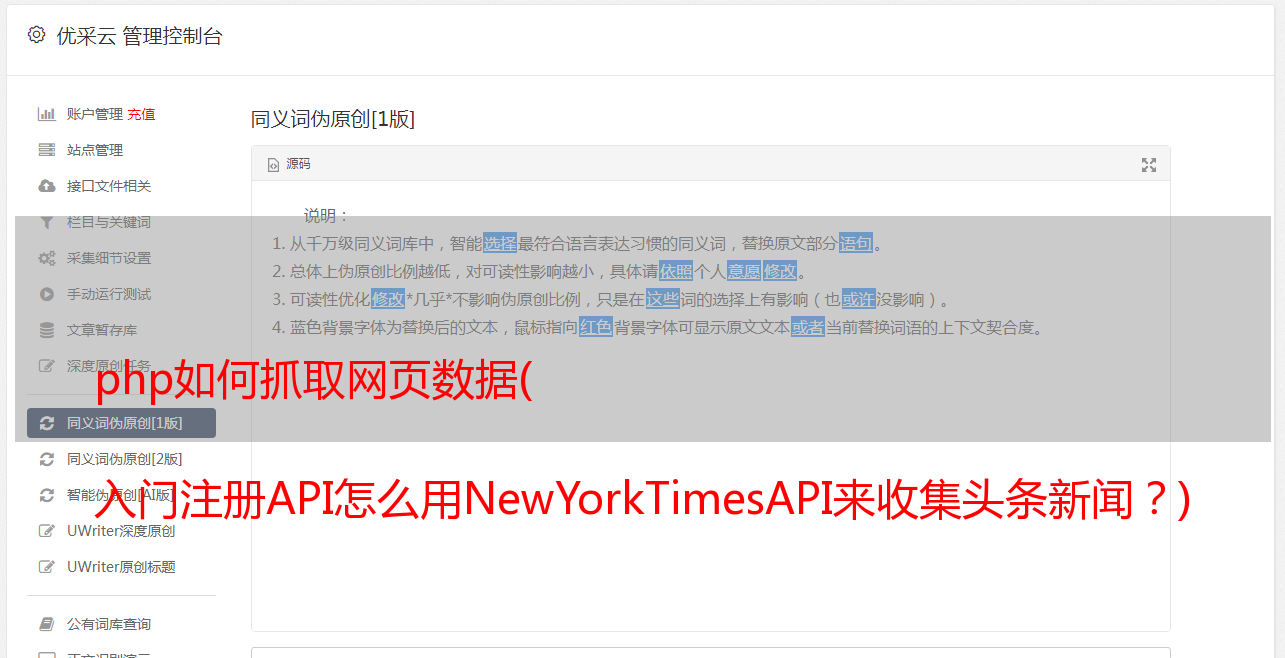Open 站点管理 via its server icon

47,150
